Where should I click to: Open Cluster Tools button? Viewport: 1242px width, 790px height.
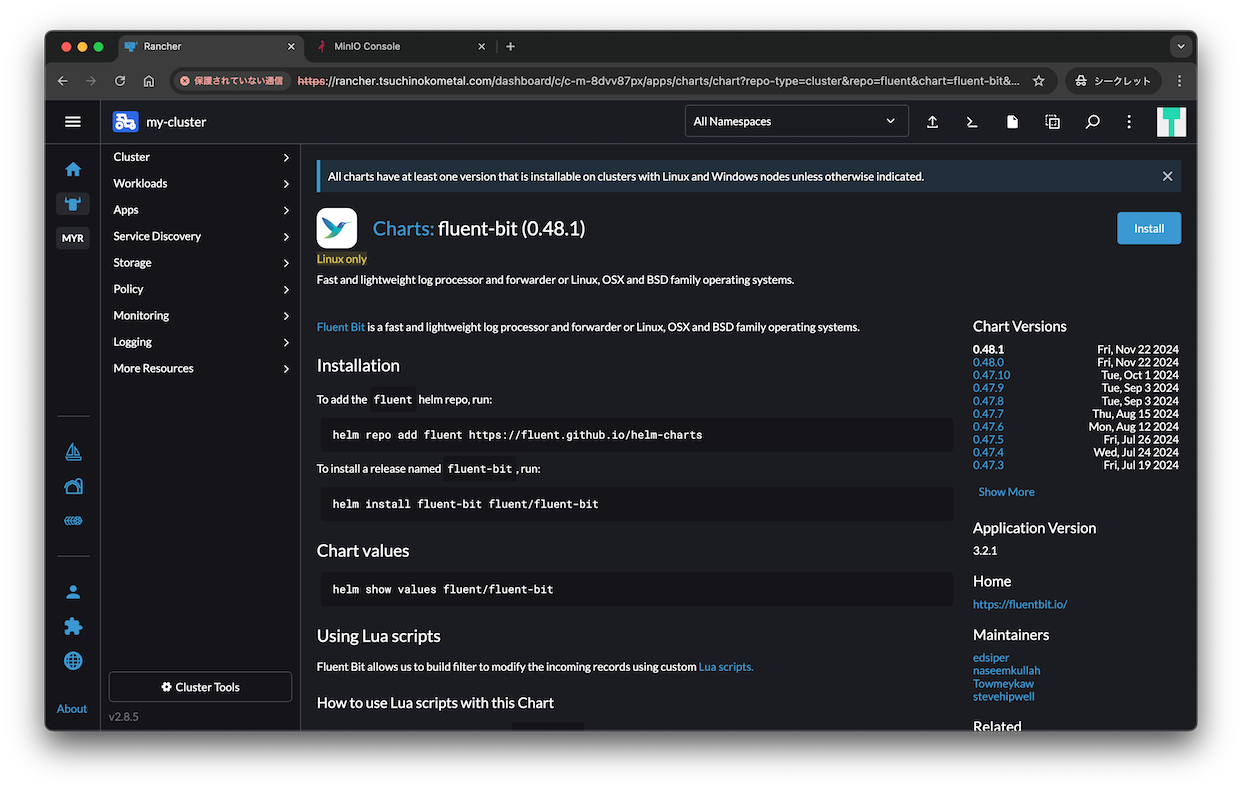pyautogui.click(x=200, y=687)
